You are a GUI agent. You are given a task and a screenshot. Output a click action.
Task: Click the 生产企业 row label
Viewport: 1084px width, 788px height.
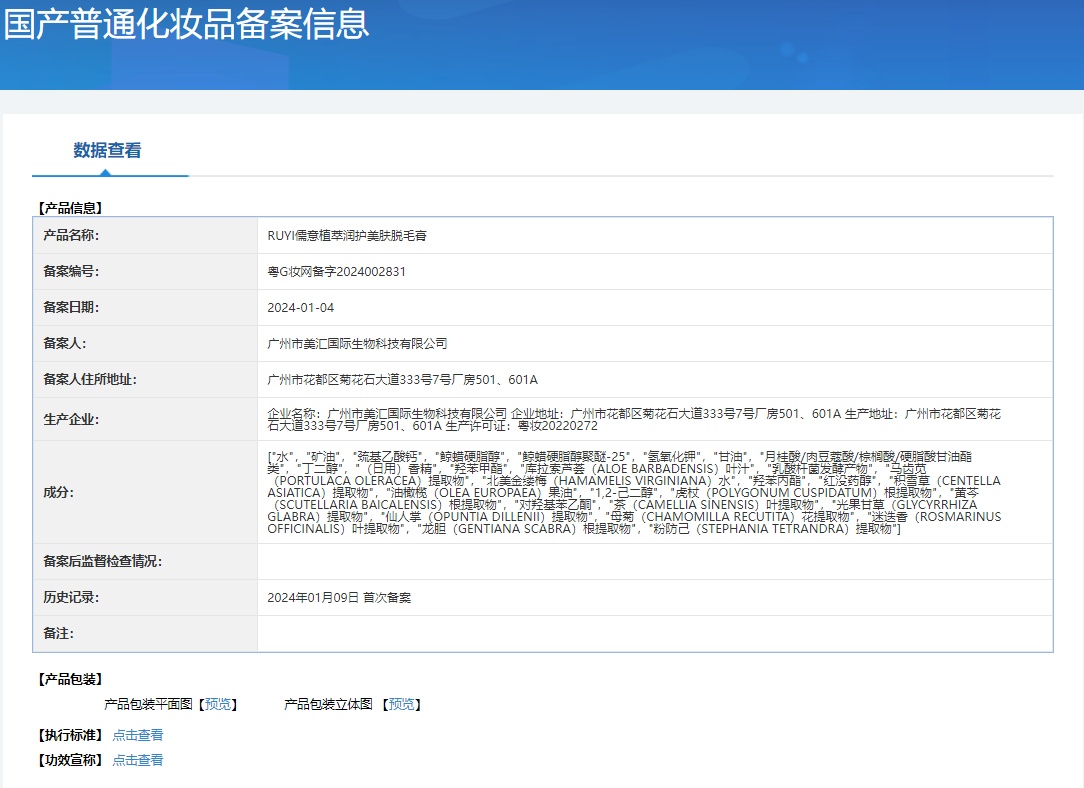[71, 420]
